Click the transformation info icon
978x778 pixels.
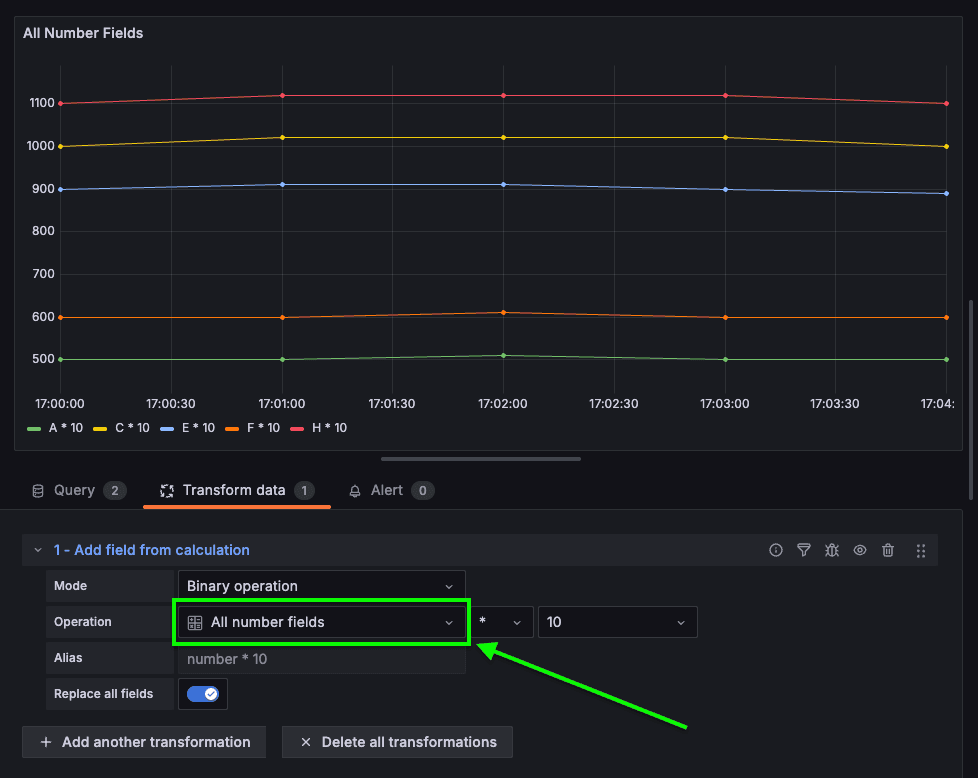tap(775, 550)
